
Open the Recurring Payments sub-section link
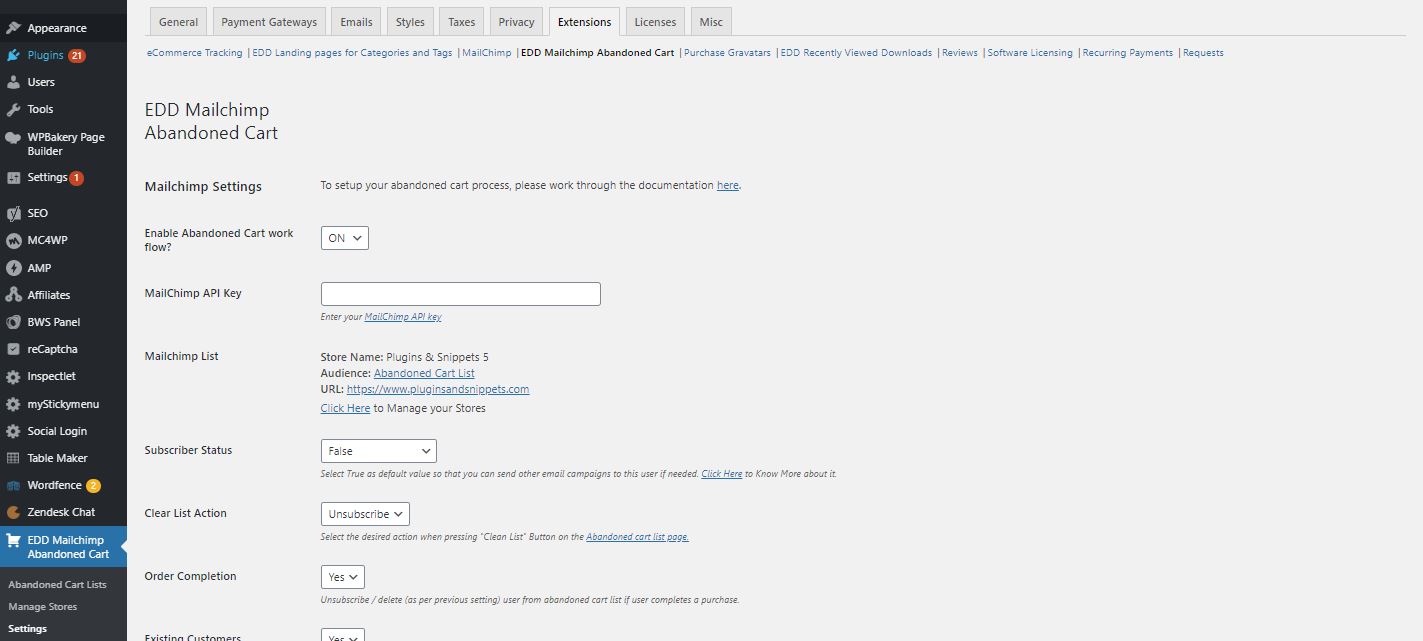[x=1128, y=53]
